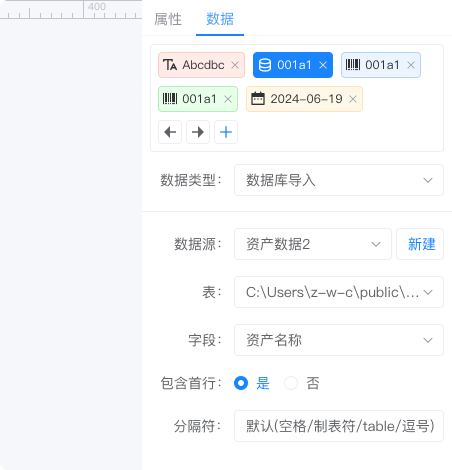
Task: Select the 2024-06-19 date tag
Action: tap(304, 99)
